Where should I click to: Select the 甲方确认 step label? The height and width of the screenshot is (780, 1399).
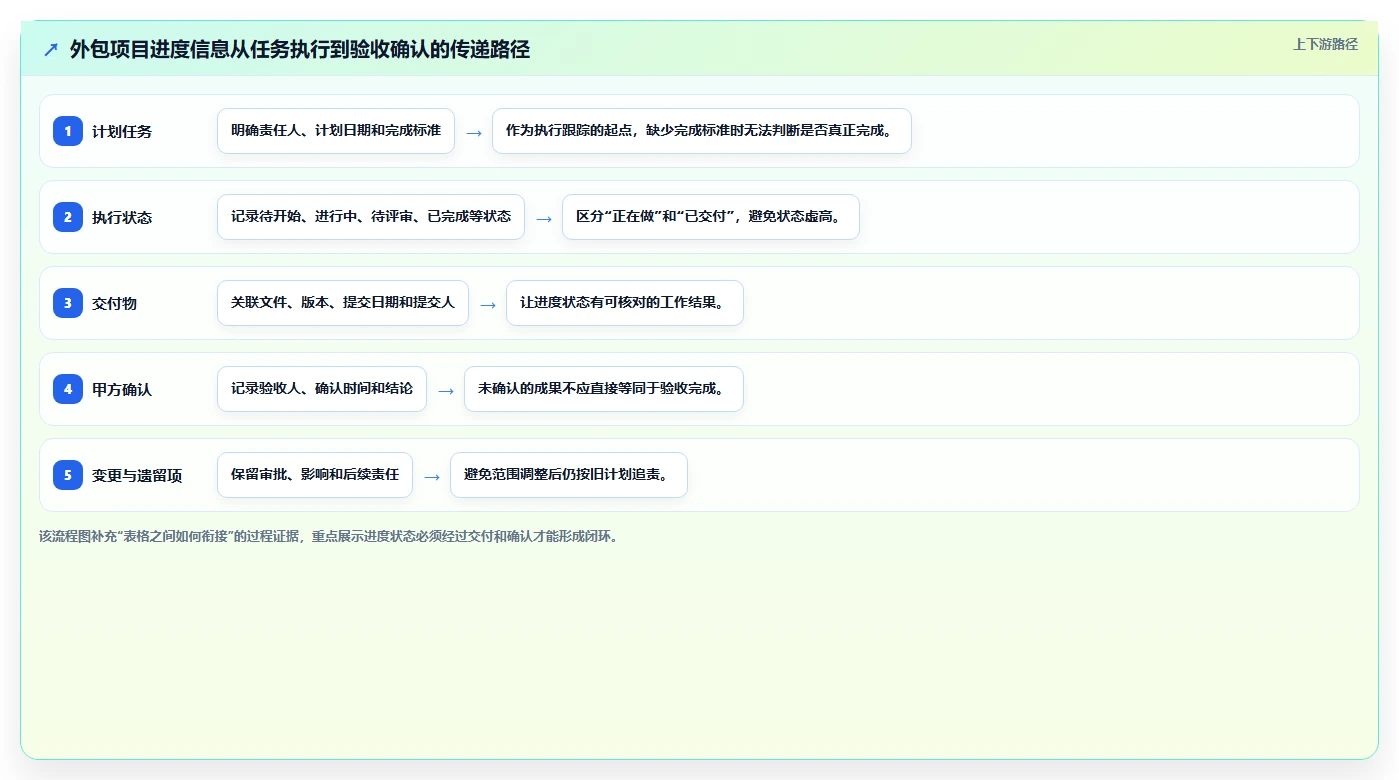click(122, 389)
